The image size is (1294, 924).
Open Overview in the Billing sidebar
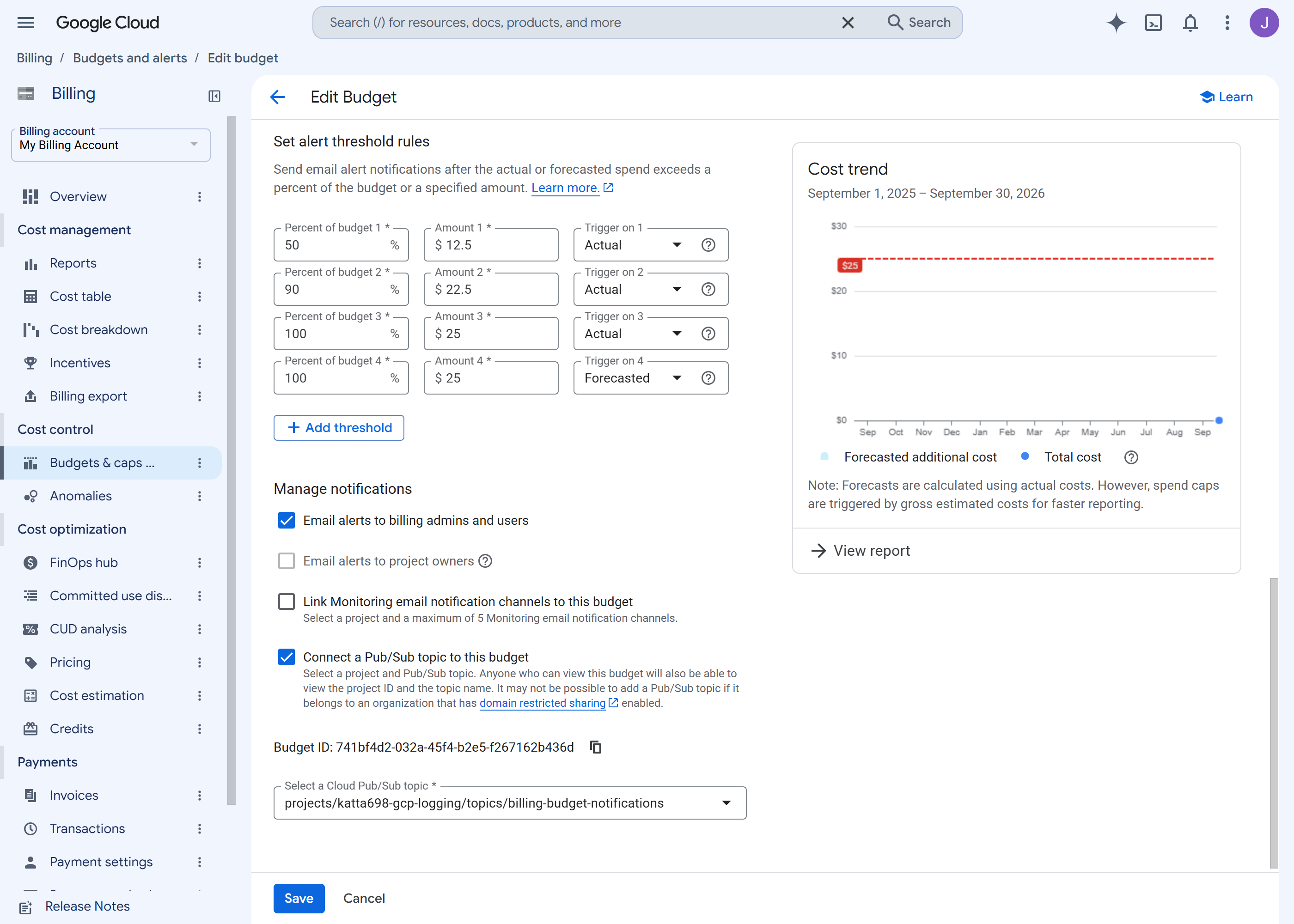[x=78, y=197]
